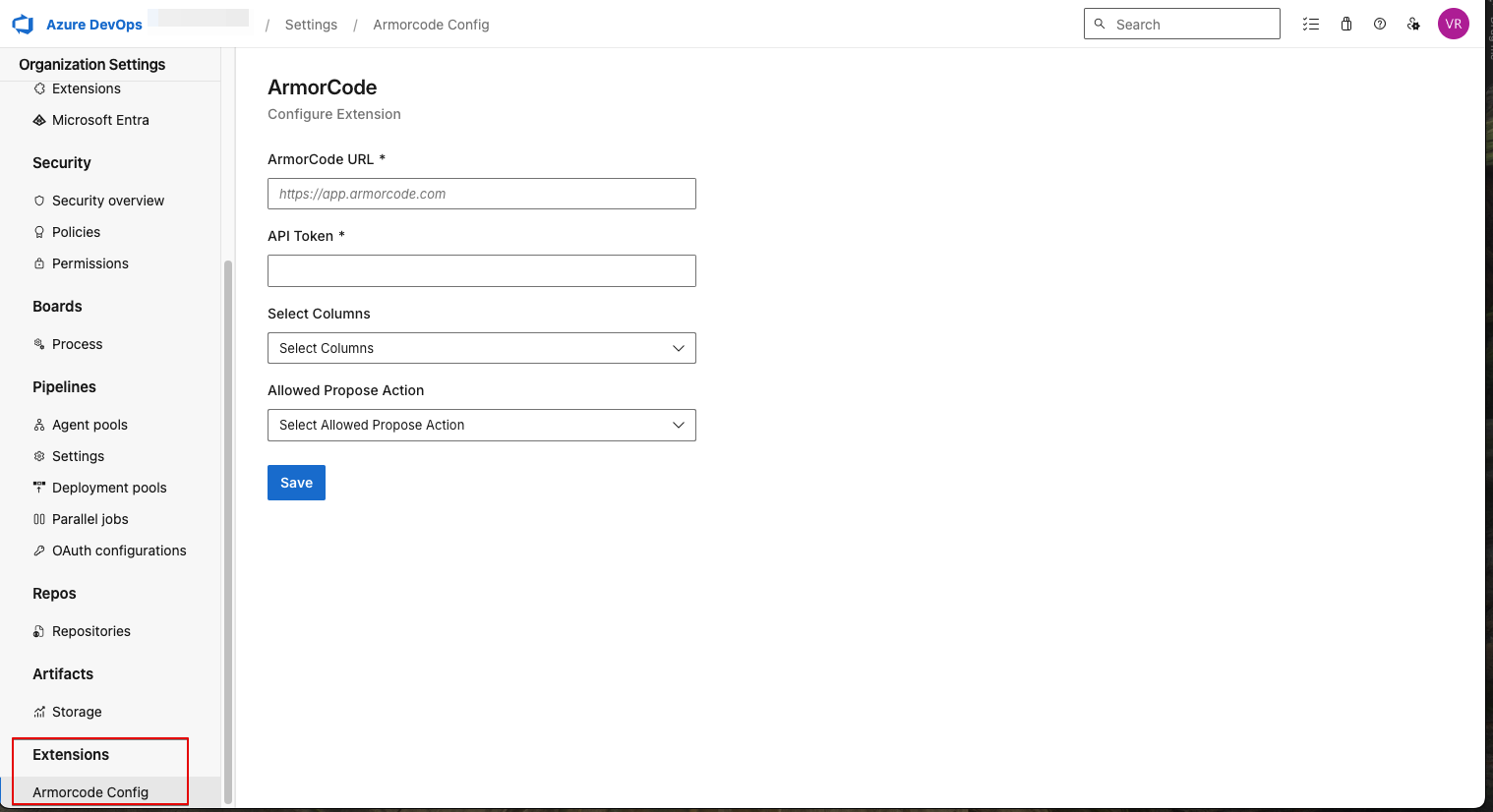Open Agent pools in Pipelines section
Image resolution: width=1493 pixels, height=812 pixels.
click(90, 425)
